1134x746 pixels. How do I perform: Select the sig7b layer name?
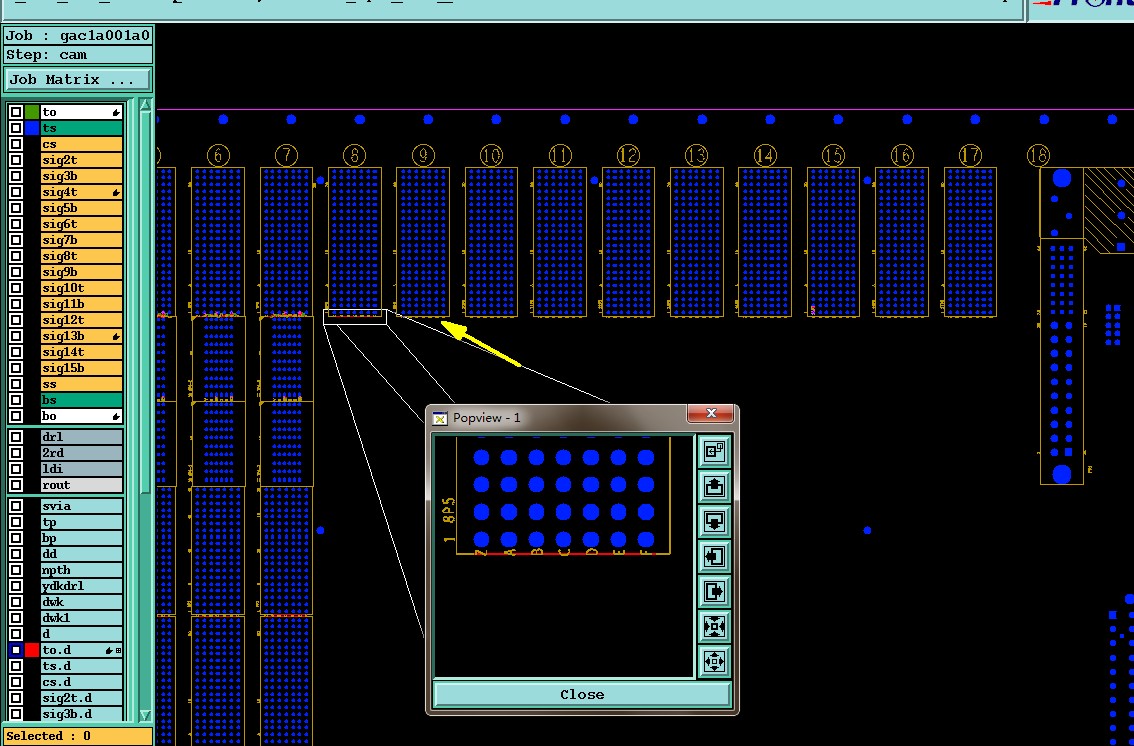(x=81, y=240)
